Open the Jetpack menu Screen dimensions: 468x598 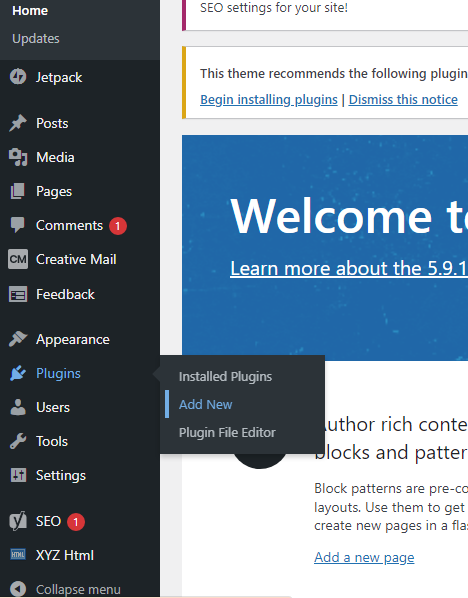(x=59, y=77)
